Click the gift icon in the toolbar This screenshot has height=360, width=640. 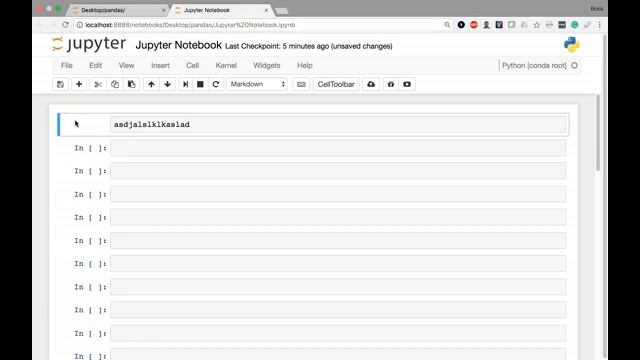click(x=391, y=84)
